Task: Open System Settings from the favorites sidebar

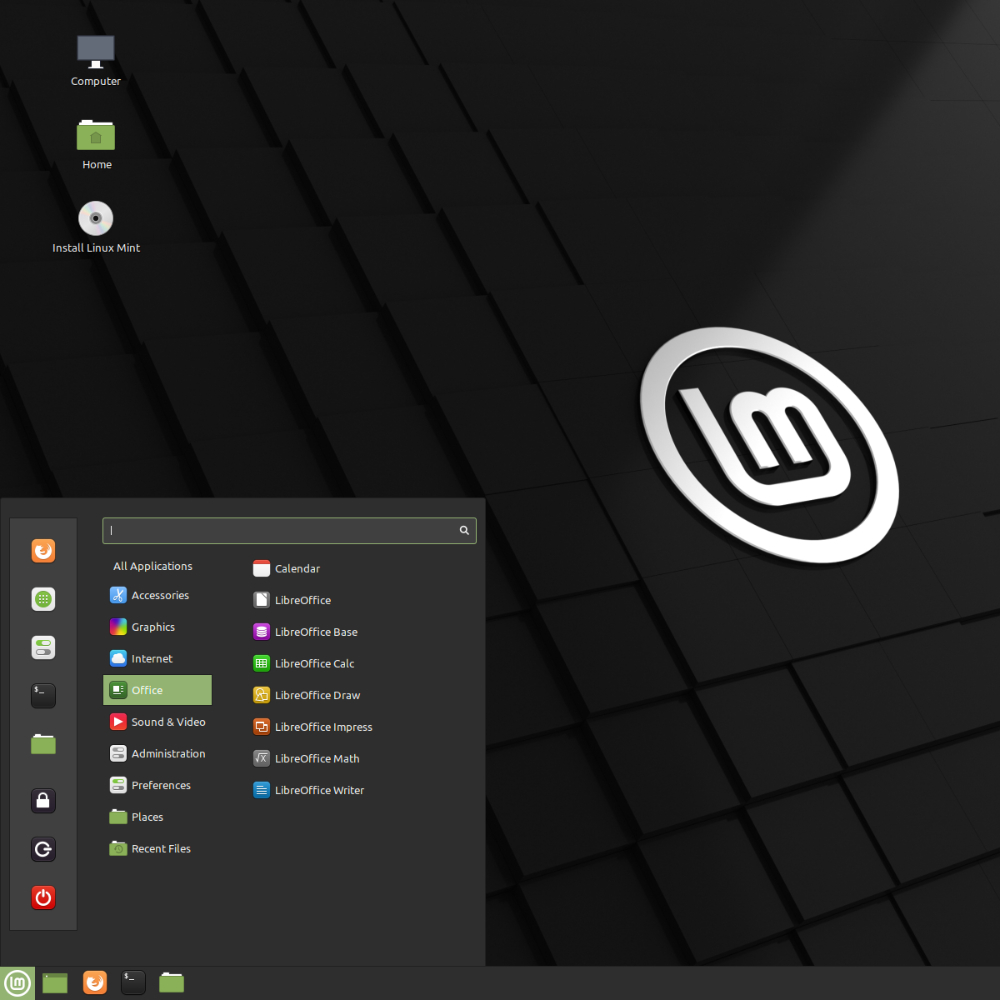Action: tap(43, 647)
